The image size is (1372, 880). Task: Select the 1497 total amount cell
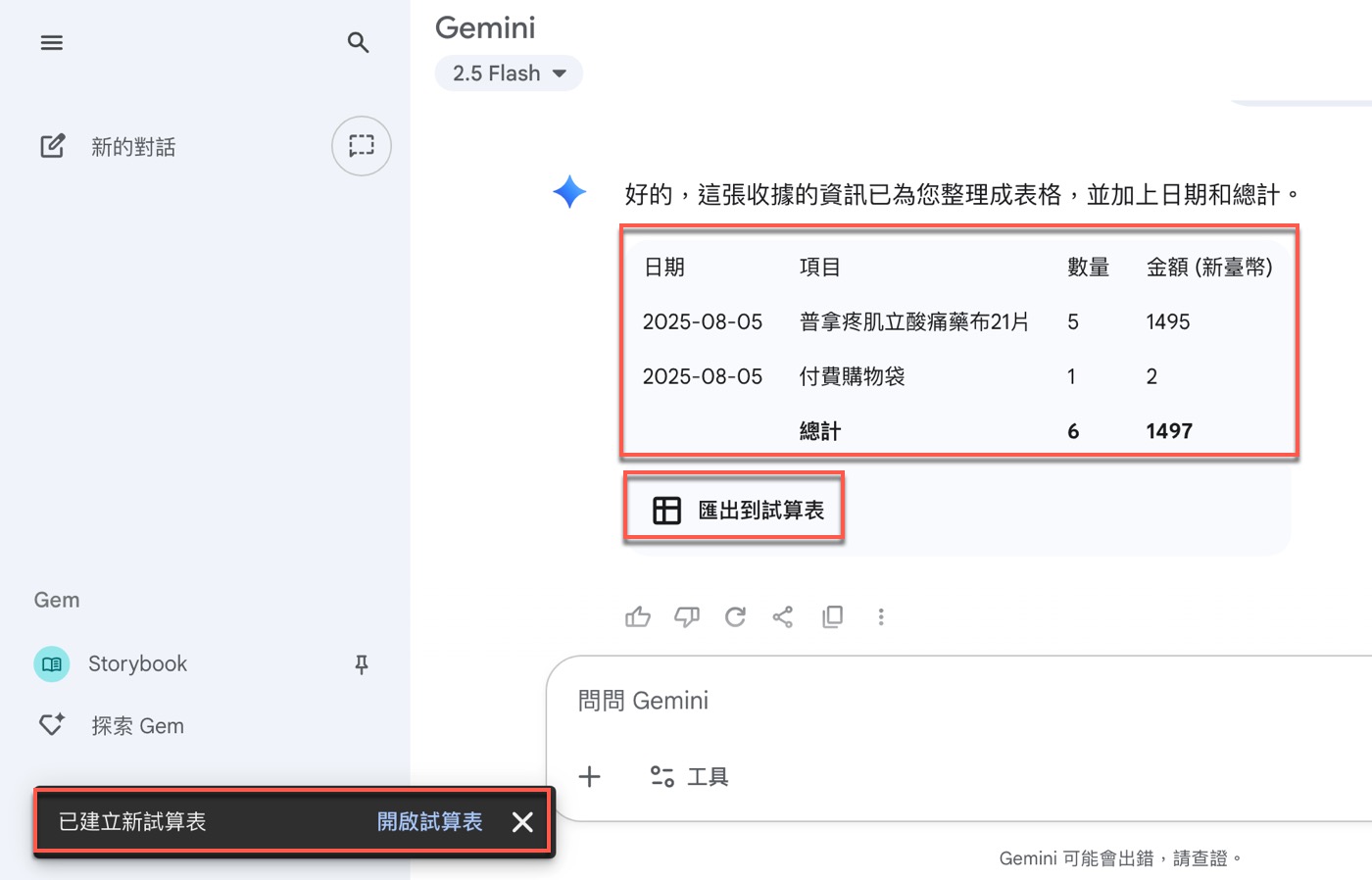pyautogui.click(x=1169, y=431)
